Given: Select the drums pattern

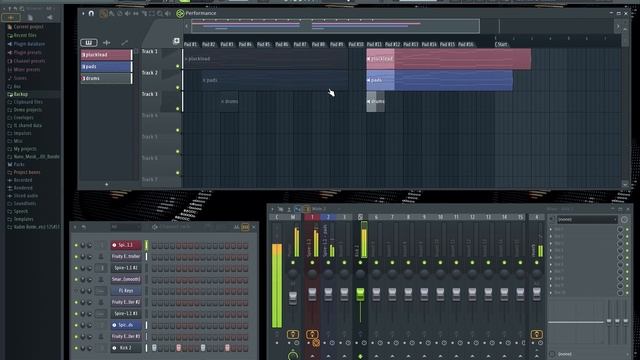Looking at the screenshot, I should (106, 78).
